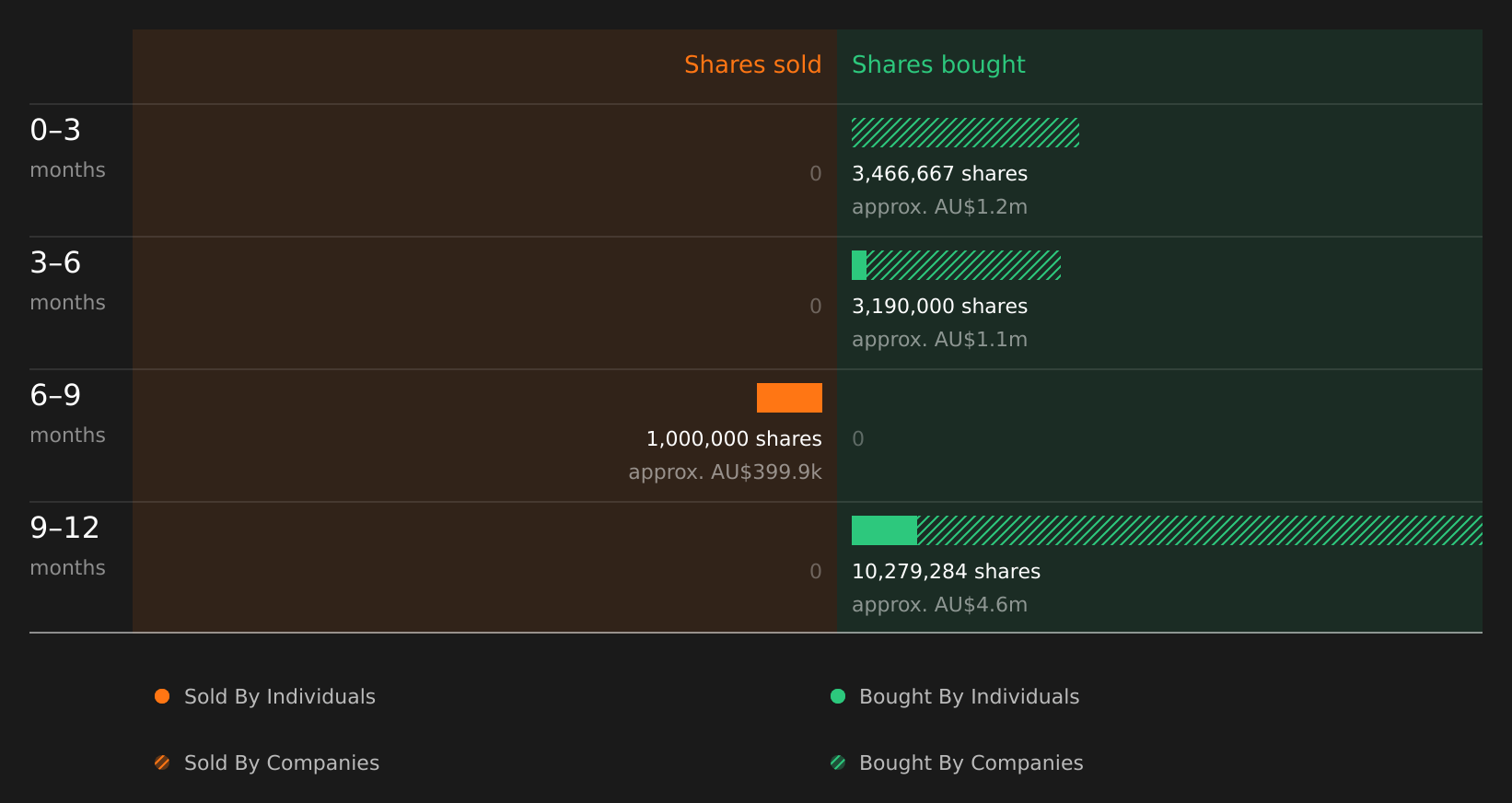Click the Shares bought column header
Viewport: 1512px width, 803px height.
pyautogui.click(x=938, y=64)
